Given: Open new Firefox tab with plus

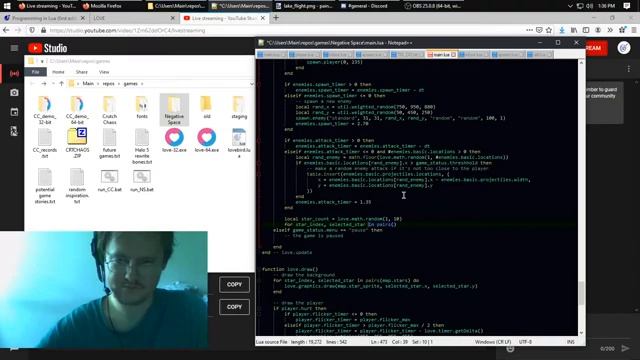Looking at the screenshot, I should point(276,18).
